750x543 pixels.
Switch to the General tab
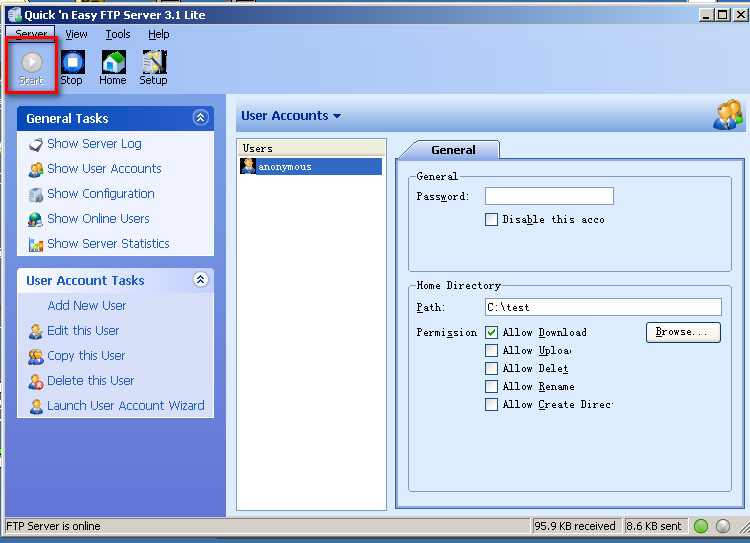click(453, 150)
